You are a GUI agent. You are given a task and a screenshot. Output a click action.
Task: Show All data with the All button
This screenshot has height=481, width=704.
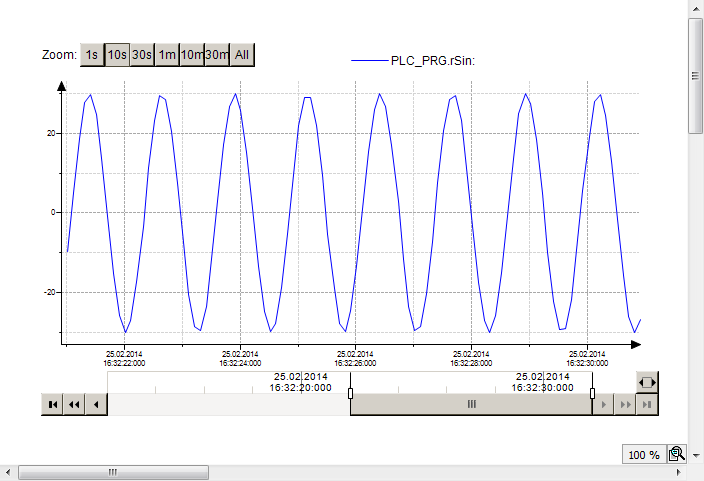point(242,55)
